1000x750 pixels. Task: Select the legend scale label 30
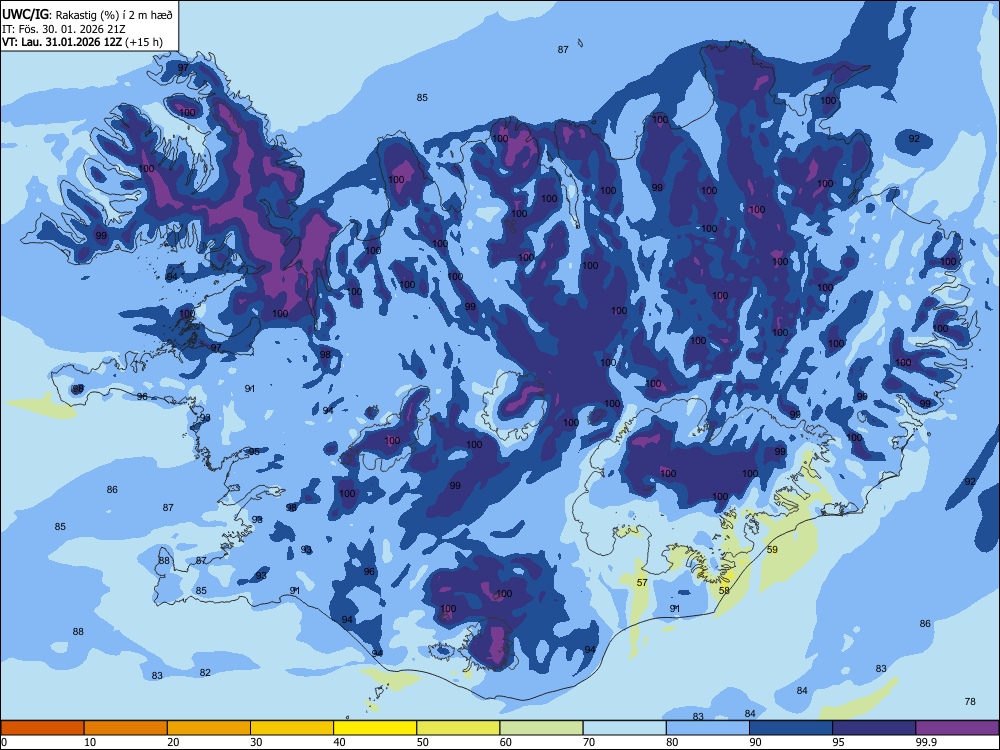[256, 742]
